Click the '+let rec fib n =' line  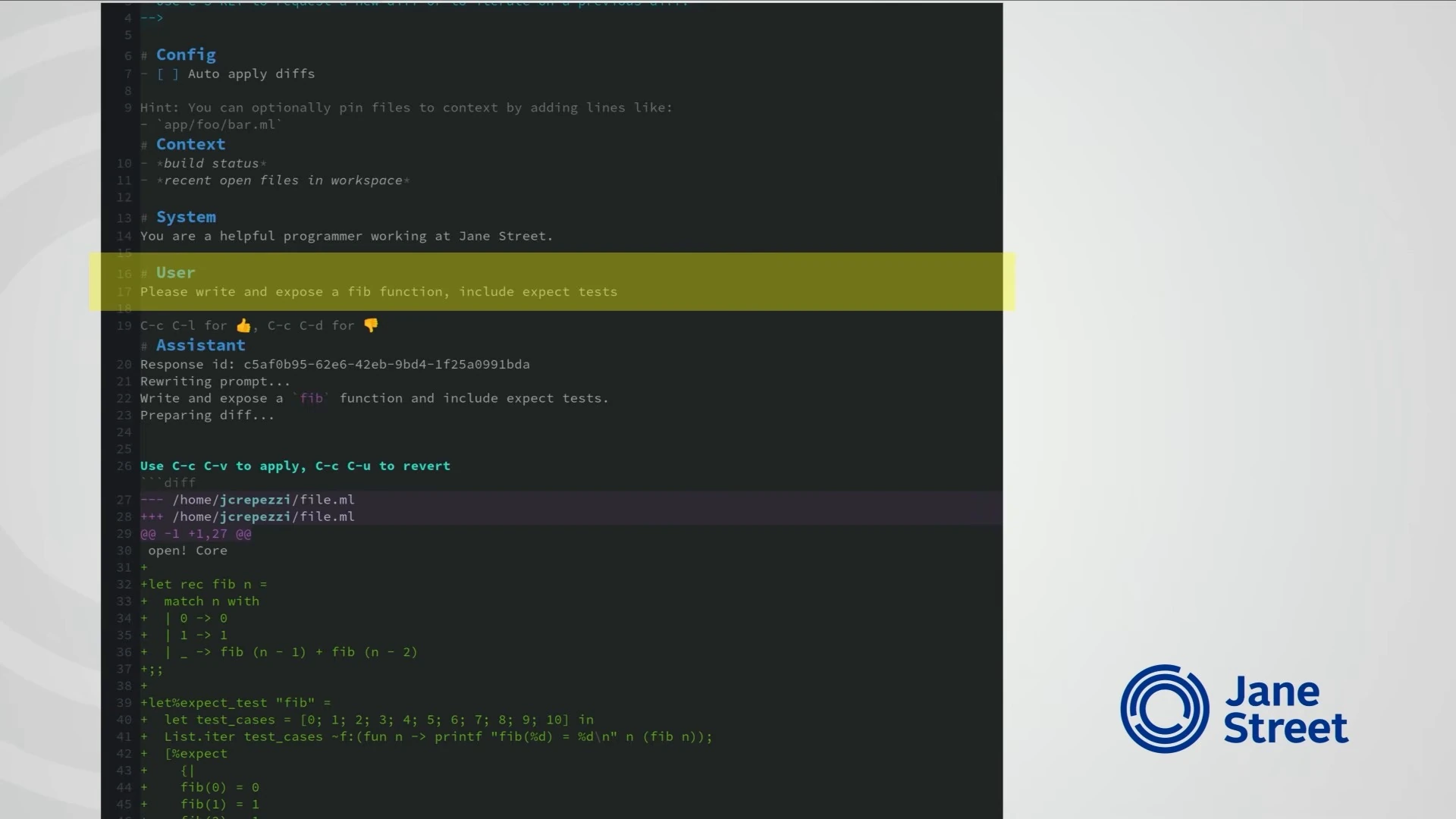coord(203,585)
